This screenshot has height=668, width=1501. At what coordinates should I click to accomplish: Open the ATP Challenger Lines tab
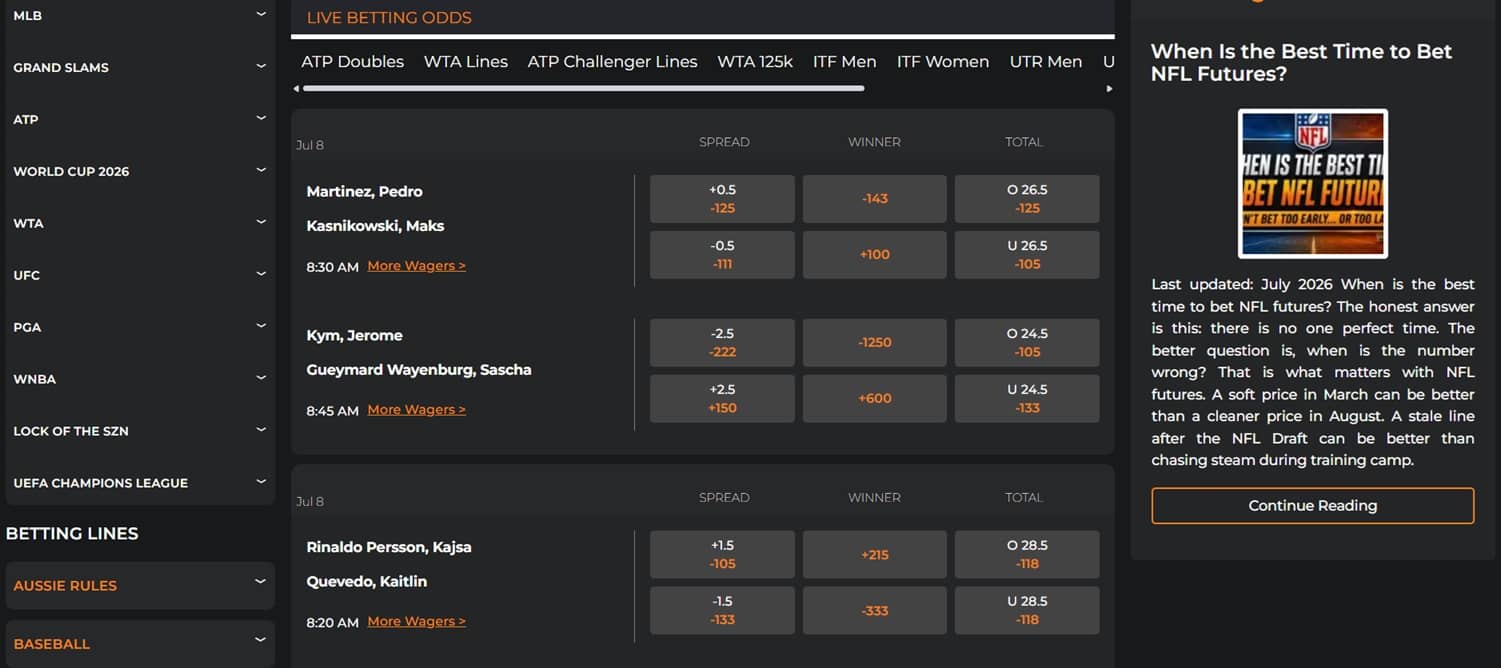pyautogui.click(x=612, y=62)
